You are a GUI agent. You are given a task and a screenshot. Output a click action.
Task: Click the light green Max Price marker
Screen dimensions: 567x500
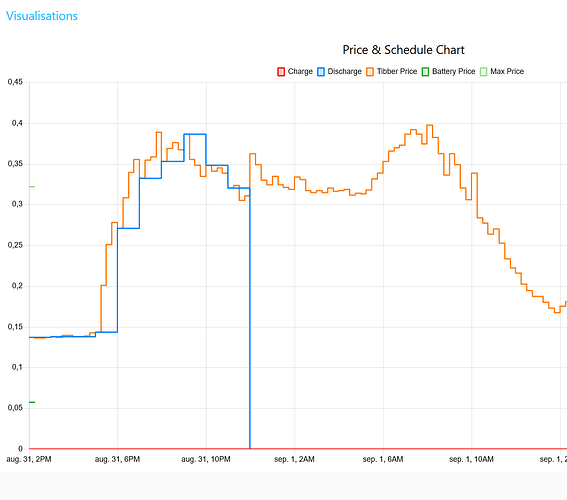(x=32, y=187)
